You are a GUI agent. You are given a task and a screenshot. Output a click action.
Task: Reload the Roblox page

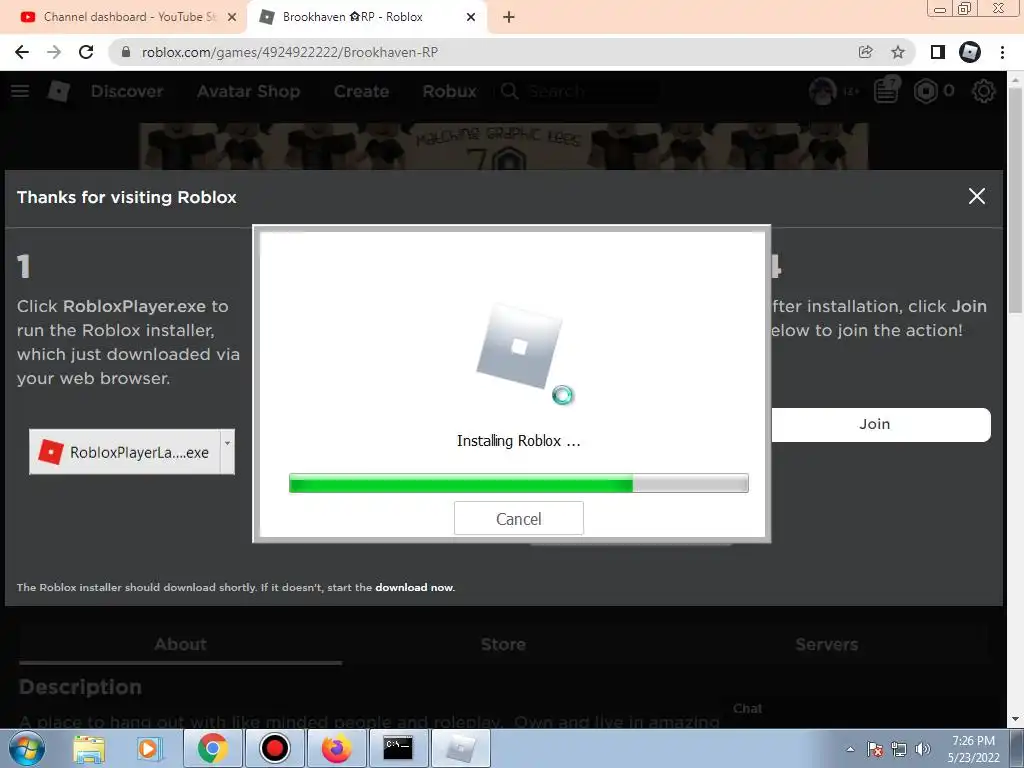point(86,52)
